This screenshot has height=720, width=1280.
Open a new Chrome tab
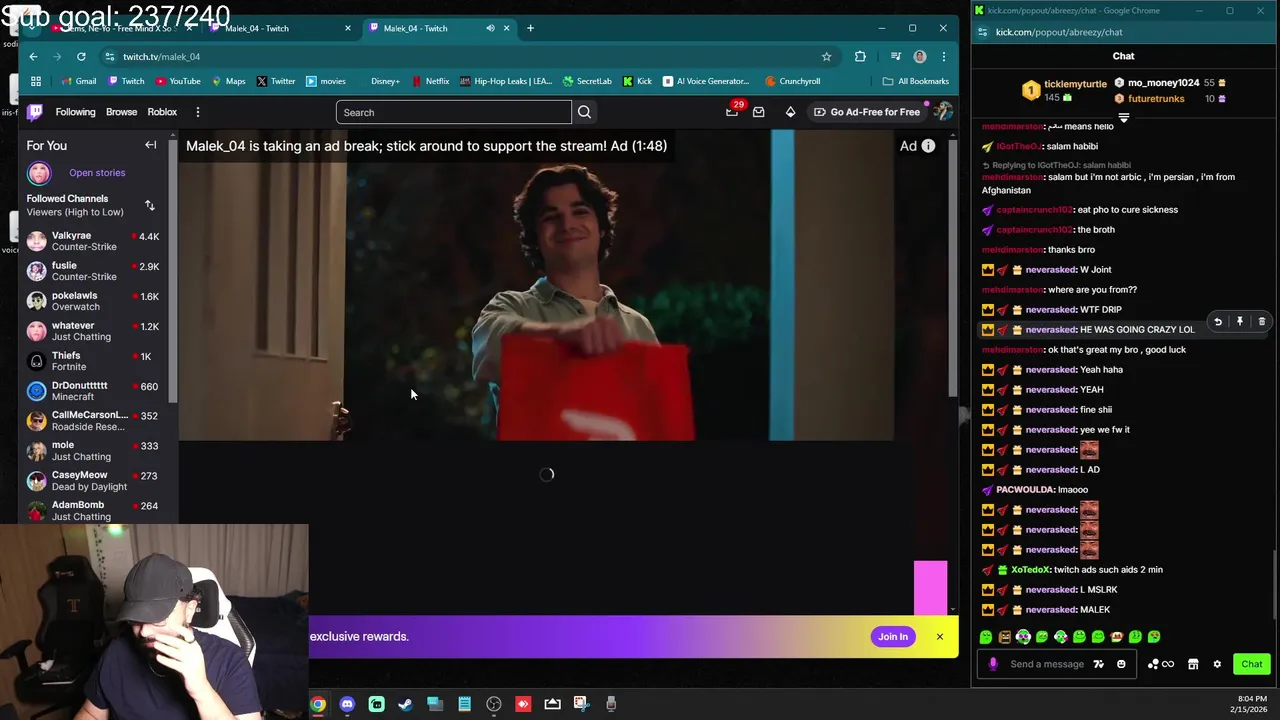click(x=530, y=28)
